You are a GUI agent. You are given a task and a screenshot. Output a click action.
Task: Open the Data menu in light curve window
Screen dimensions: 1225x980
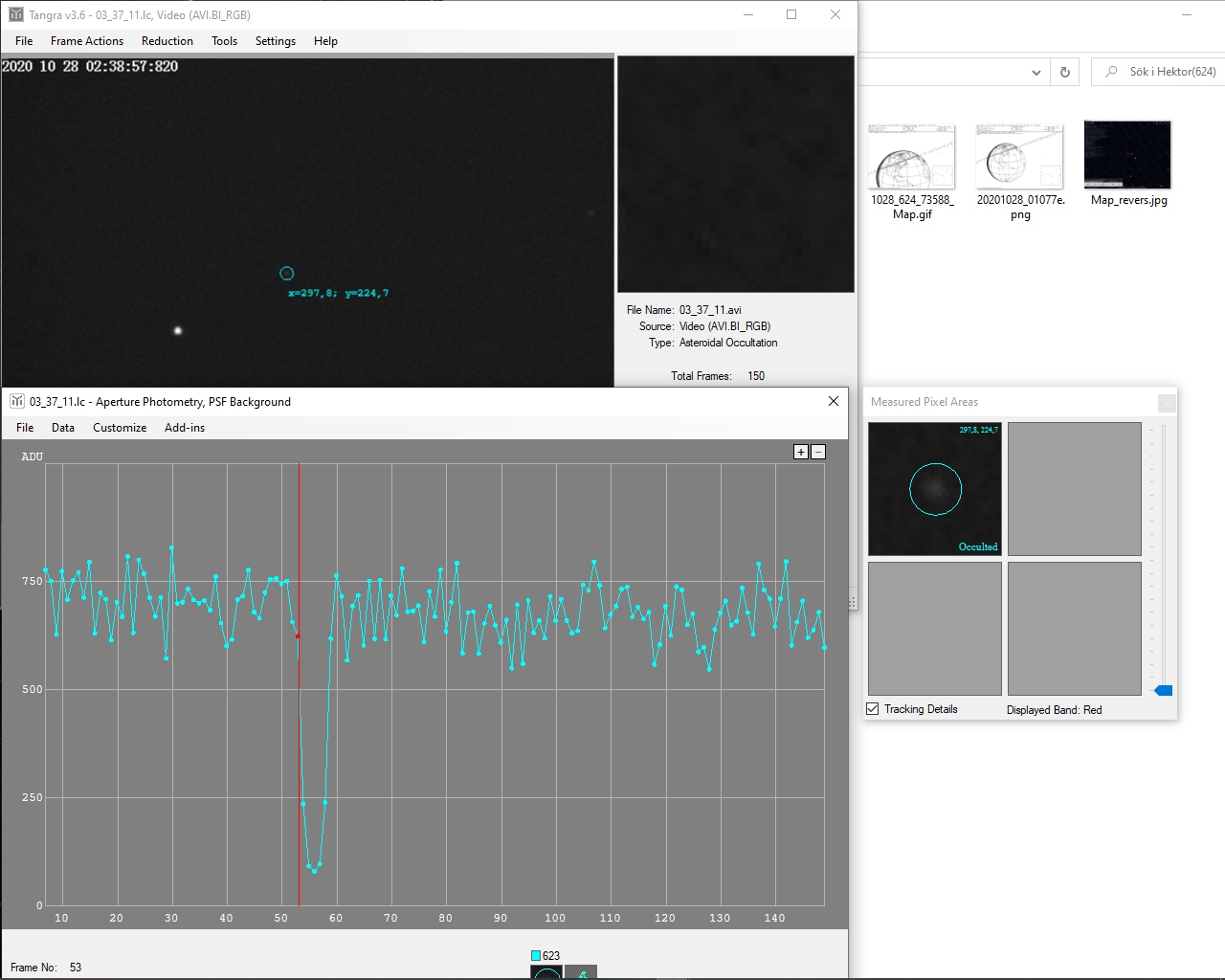63,428
